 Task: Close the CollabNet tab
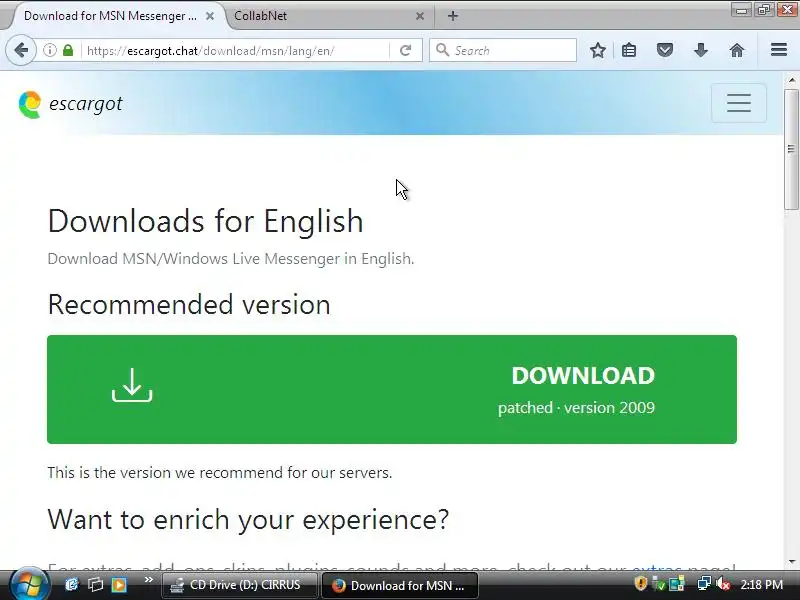click(419, 16)
